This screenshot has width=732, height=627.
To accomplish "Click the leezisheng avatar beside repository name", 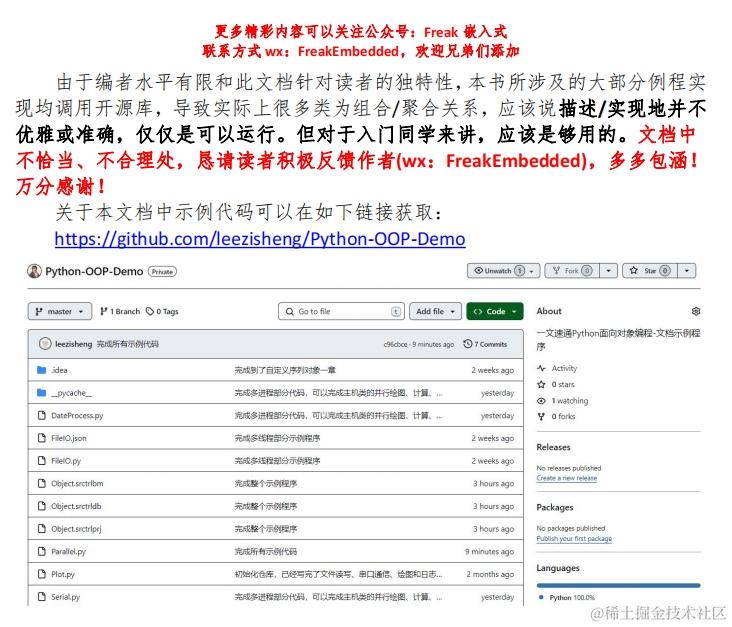I will point(34,271).
